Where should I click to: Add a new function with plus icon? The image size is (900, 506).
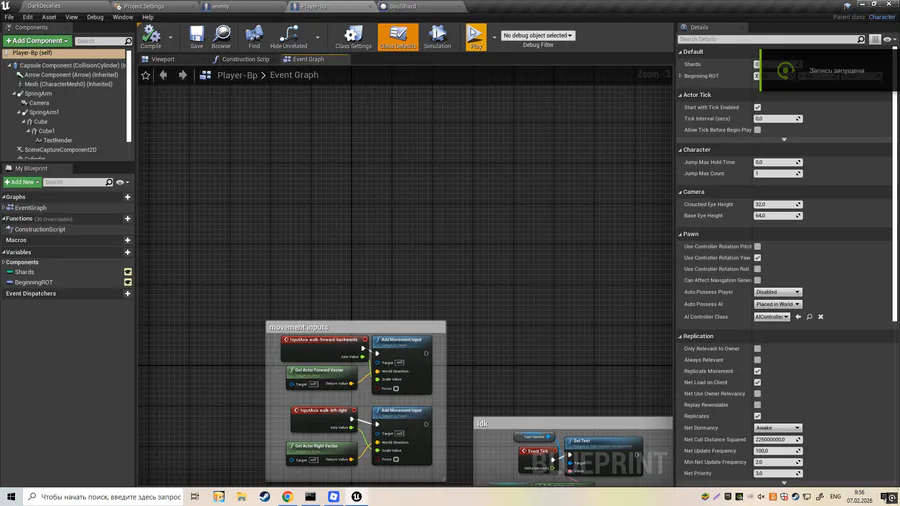coord(127,219)
